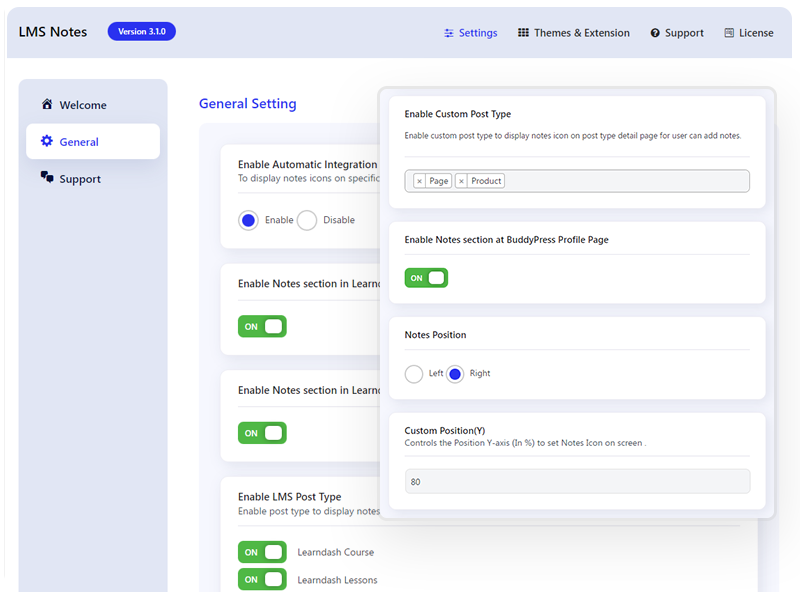The width and height of the screenshot is (800, 600).
Task: Click the Custom Position(Y) input field
Action: (x=577, y=482)
